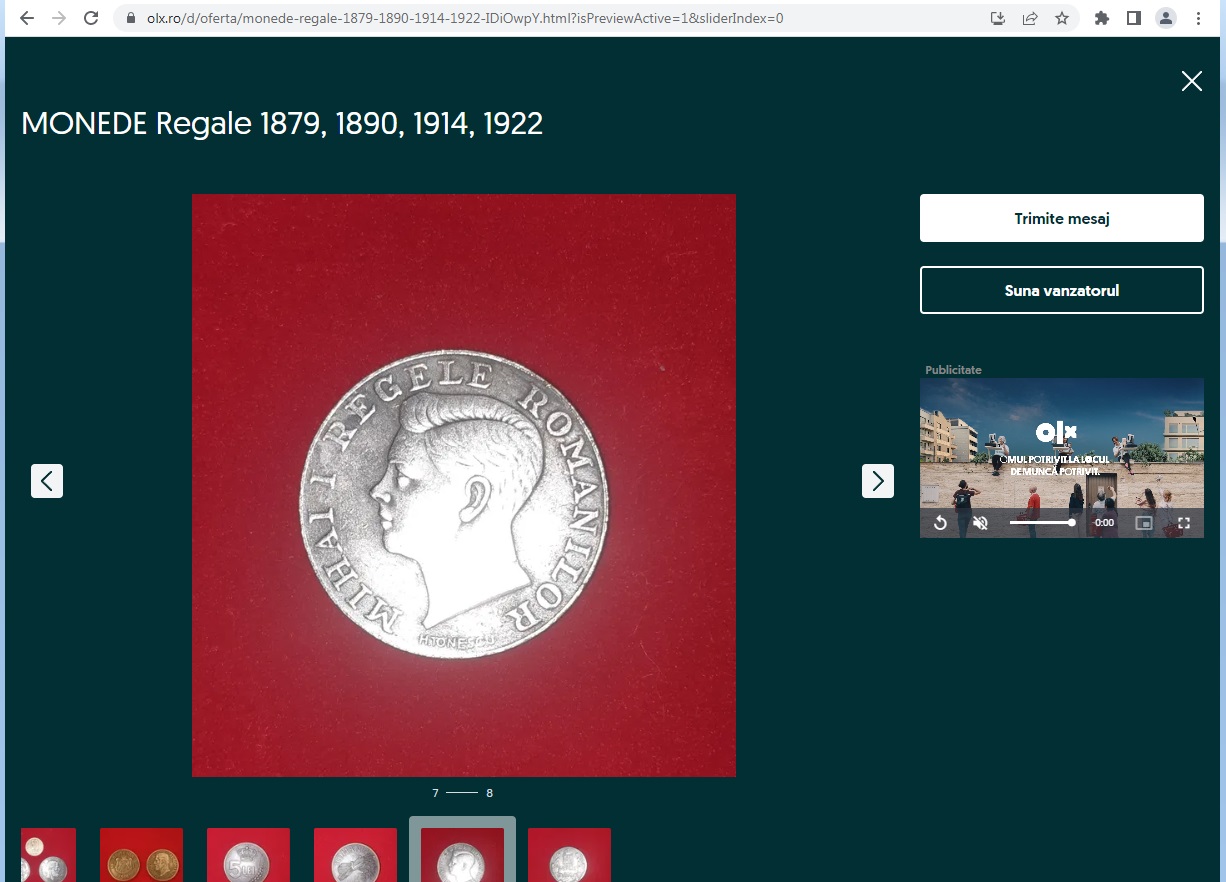1226x882 pixels.
Task: Go to the previous coin photo
Action: (47, 481)
